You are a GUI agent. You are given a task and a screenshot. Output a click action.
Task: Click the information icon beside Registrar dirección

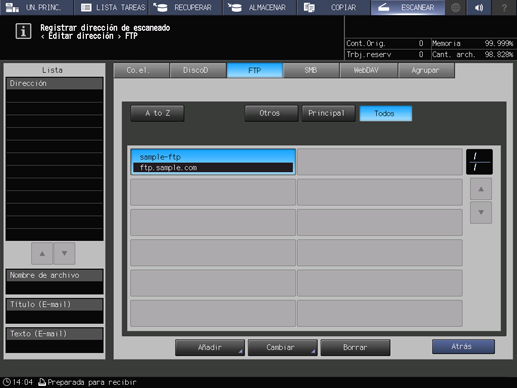coord(23,31)
